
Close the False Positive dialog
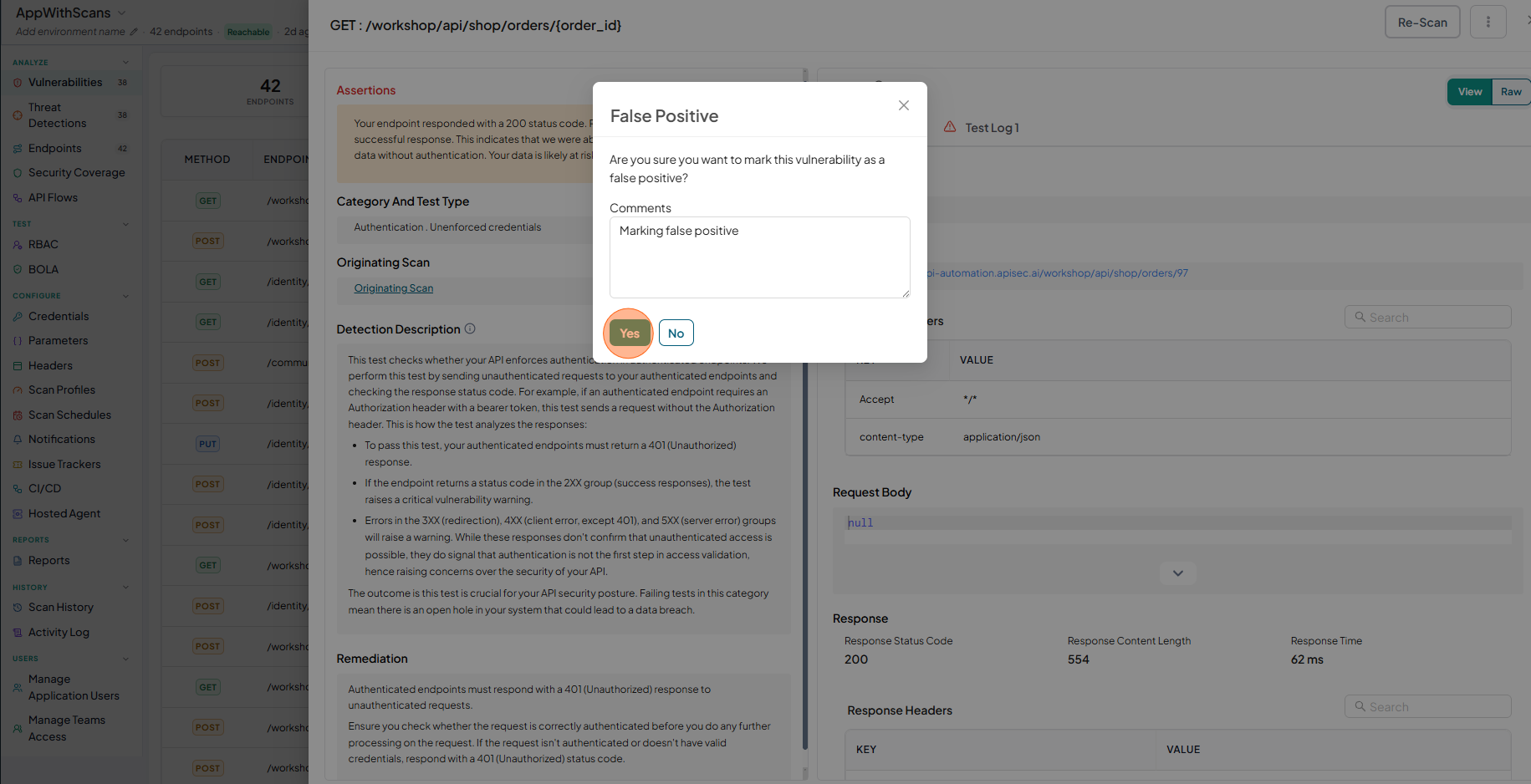point(903,105)
